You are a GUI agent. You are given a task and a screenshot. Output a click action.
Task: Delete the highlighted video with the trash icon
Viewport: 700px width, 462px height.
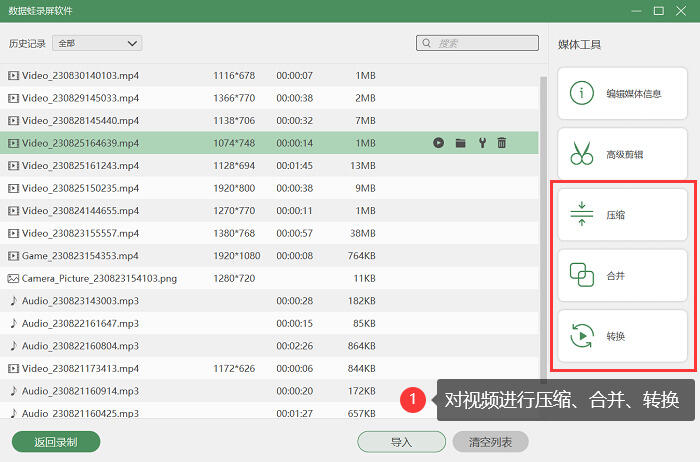coord(502,143)
